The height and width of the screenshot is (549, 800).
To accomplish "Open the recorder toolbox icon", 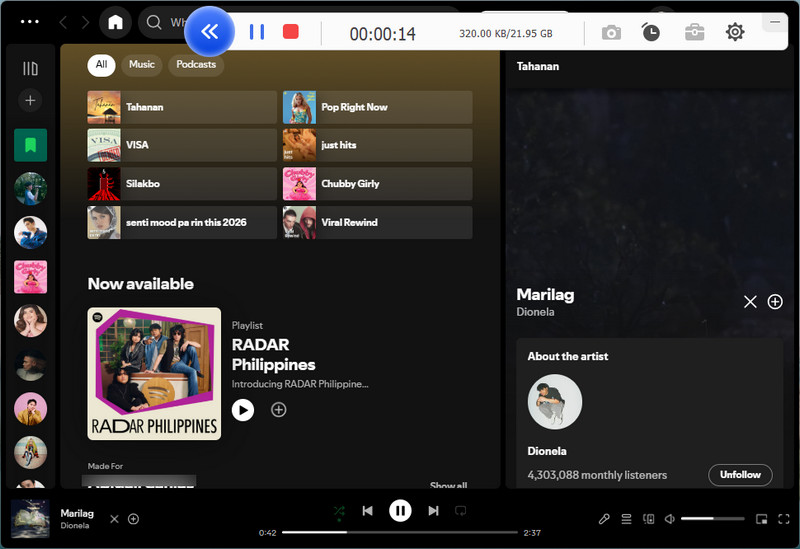I will point(694,33).
